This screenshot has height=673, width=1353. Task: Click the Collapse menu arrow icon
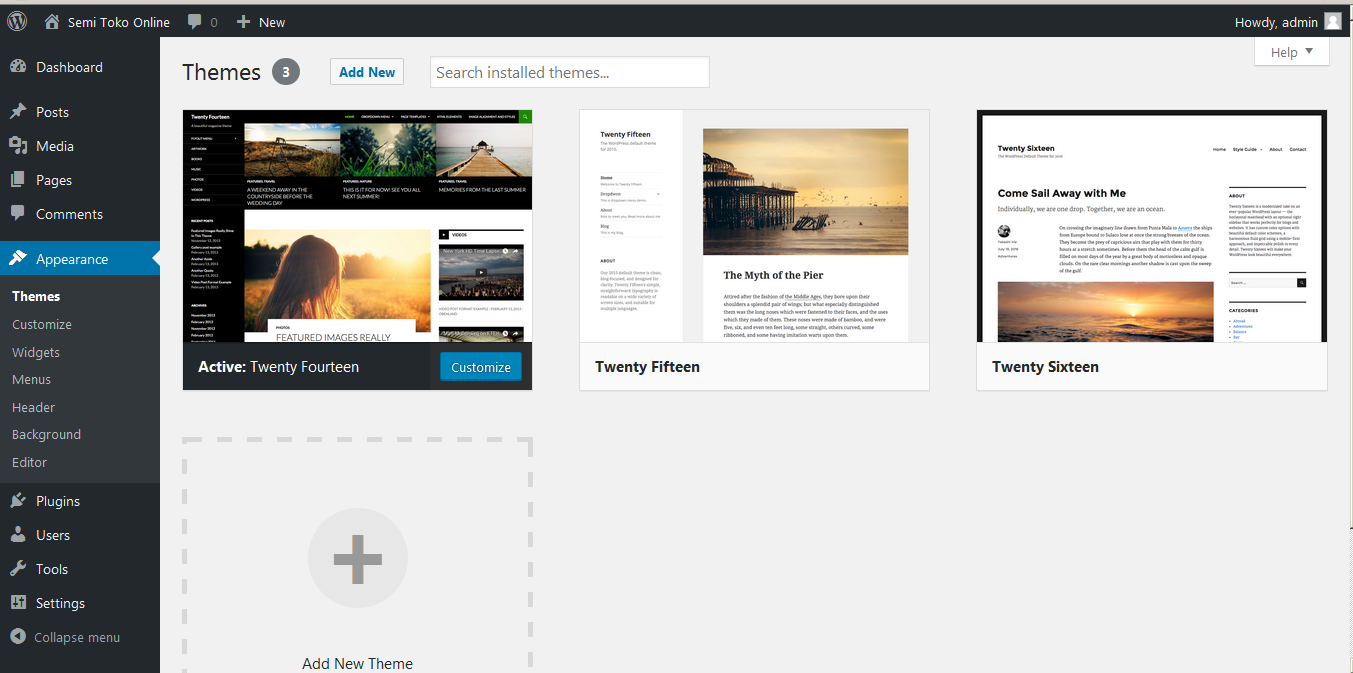pyautogui.click(x=18, y=637)
